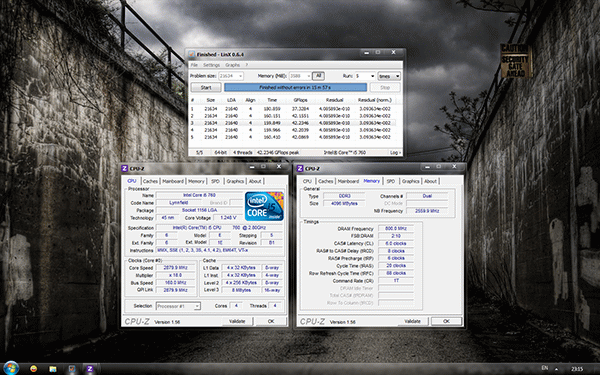Open the Graphics tab in left CPU-Z window
The image size is (600, 375).
(235, 181)
